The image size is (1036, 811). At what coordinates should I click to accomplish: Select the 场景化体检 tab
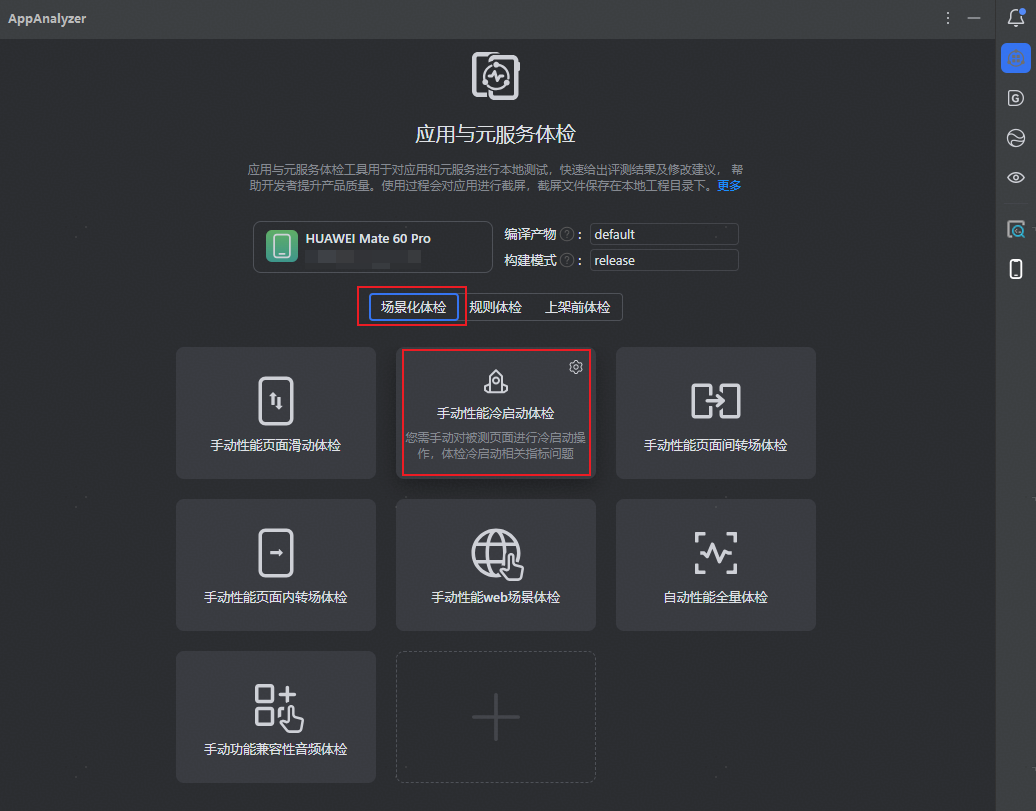(414, 307)
